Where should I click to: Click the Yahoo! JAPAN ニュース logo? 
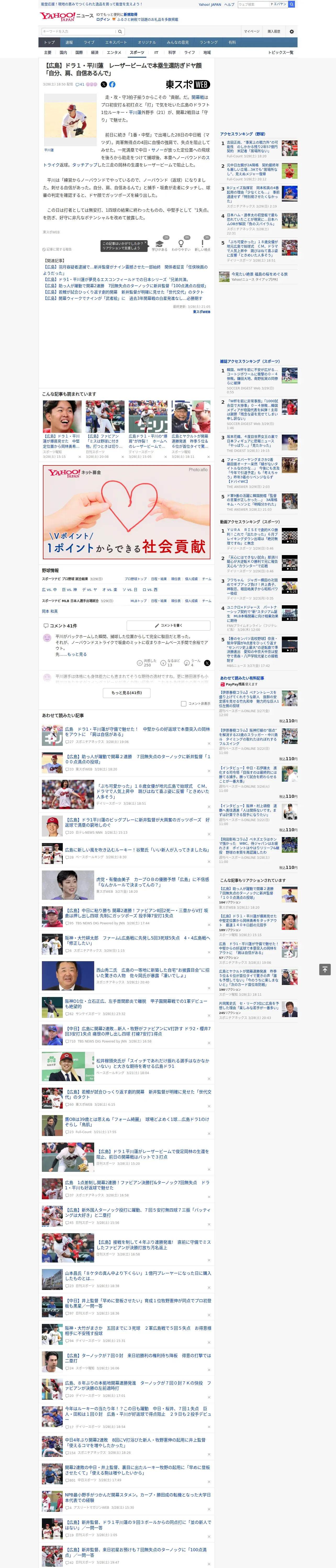[66, 16]
